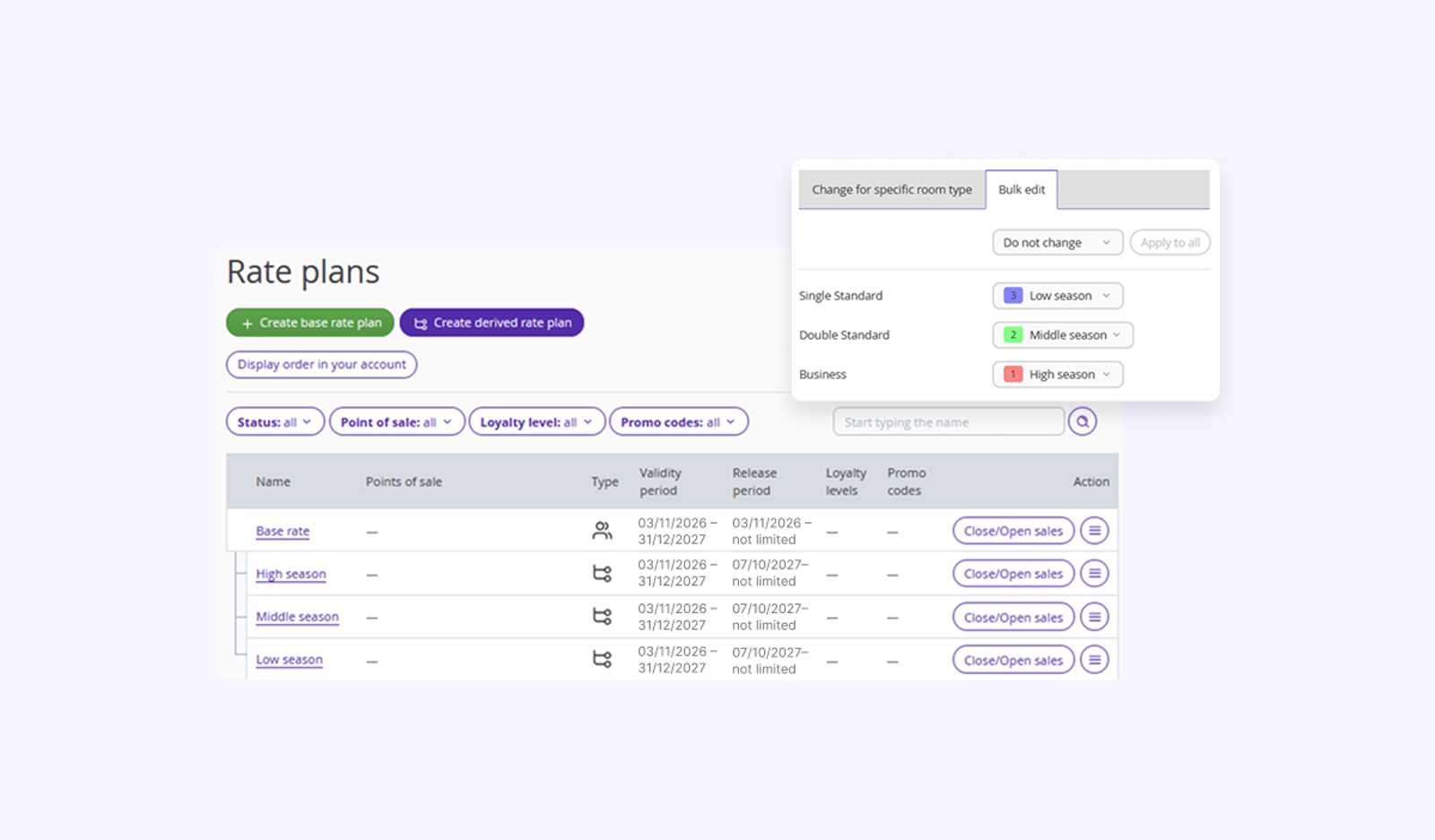Click the Promo codes column header
This screenshot has height=840, width=1435.
(906, 481)
